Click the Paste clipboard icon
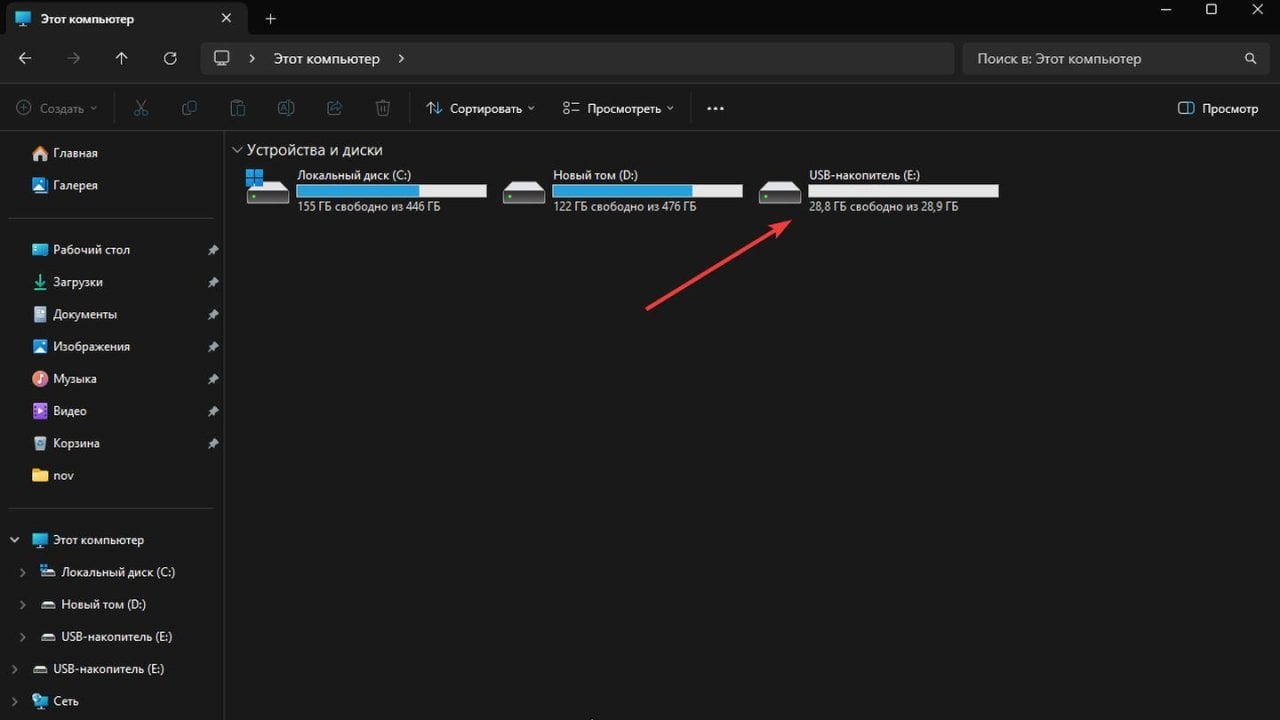 [237, 108]
